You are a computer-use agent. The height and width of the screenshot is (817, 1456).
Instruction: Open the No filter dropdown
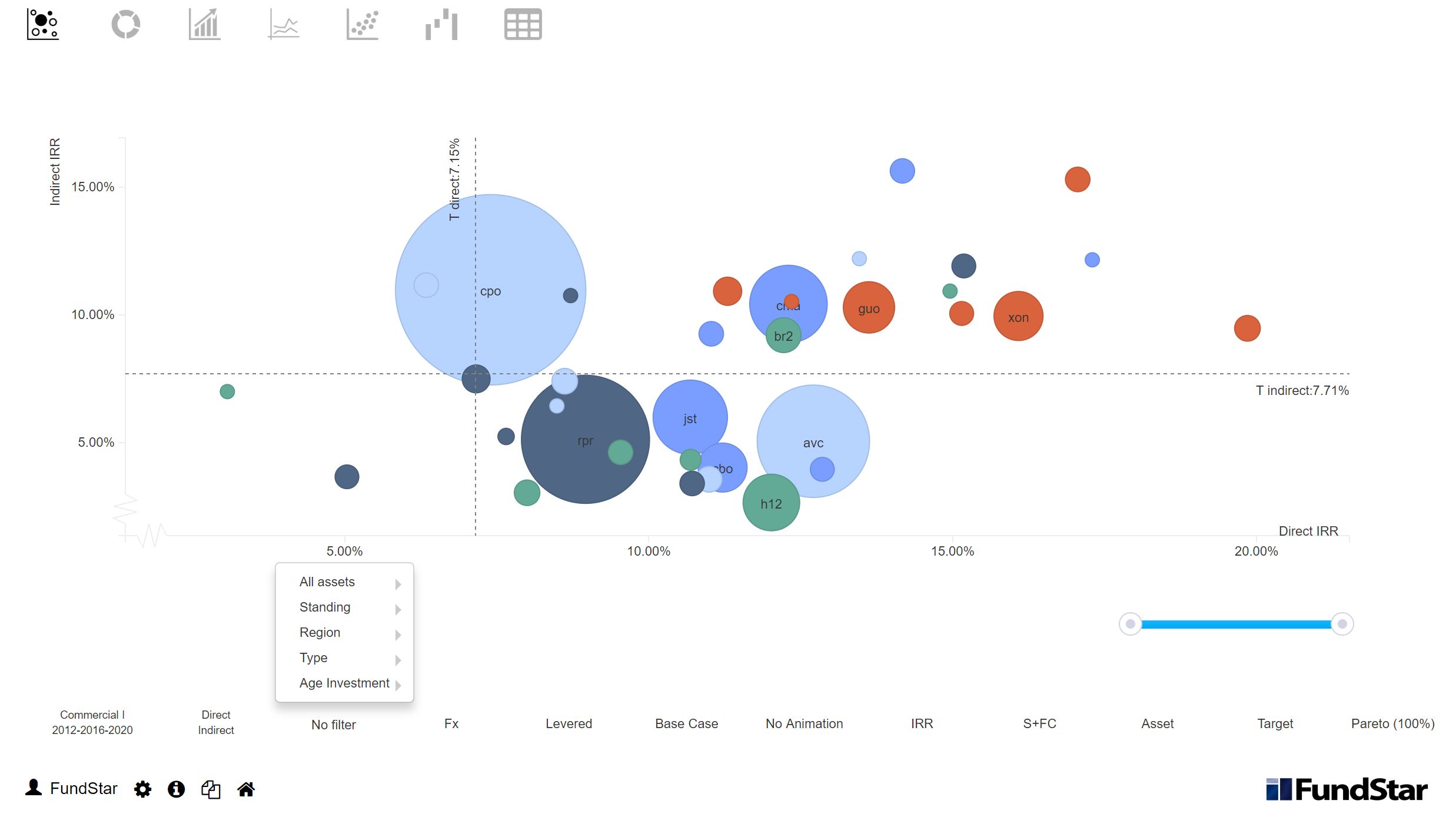click(333, 725)
